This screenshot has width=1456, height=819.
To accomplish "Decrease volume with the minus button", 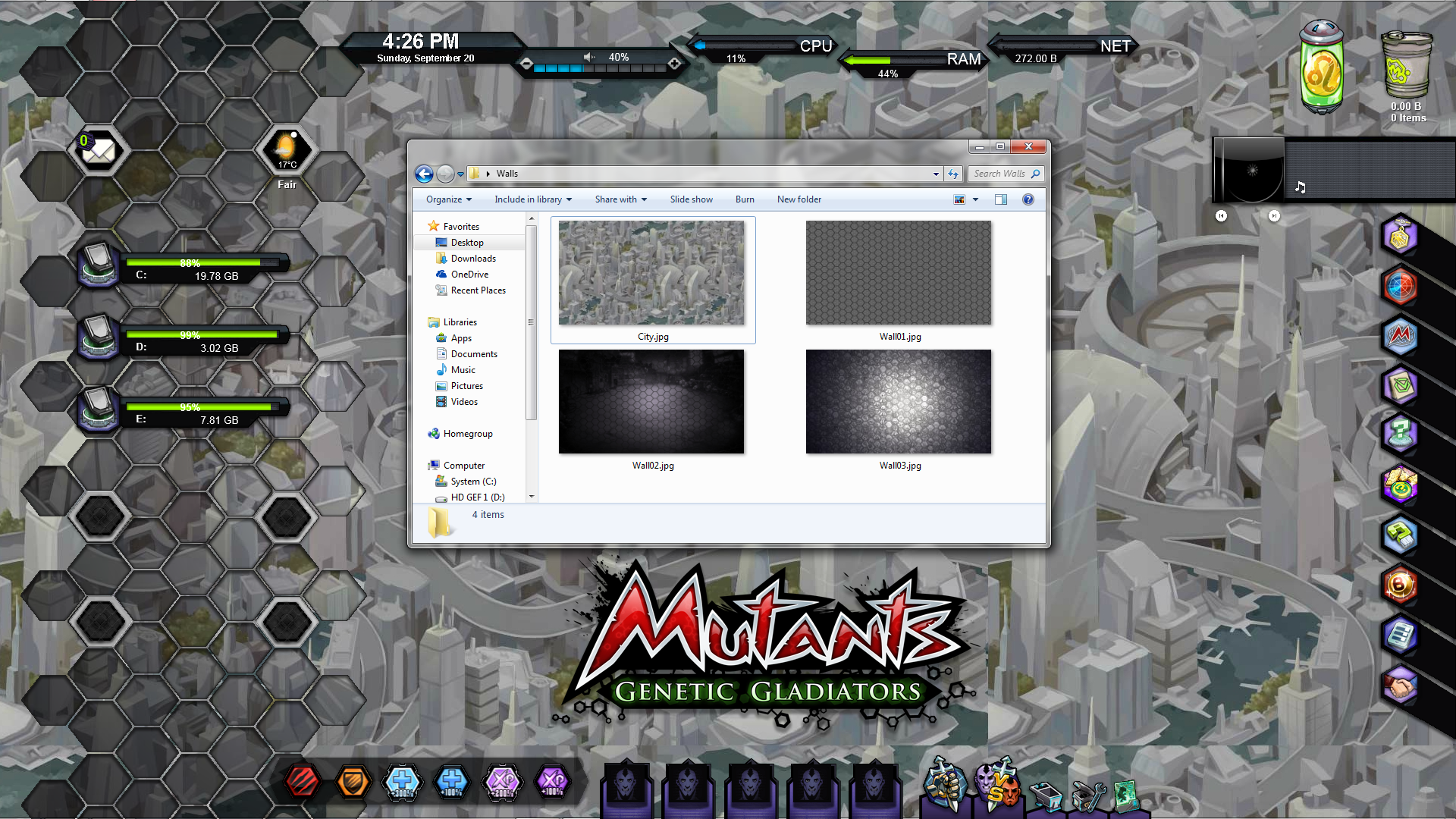I will tap(526, 64).
